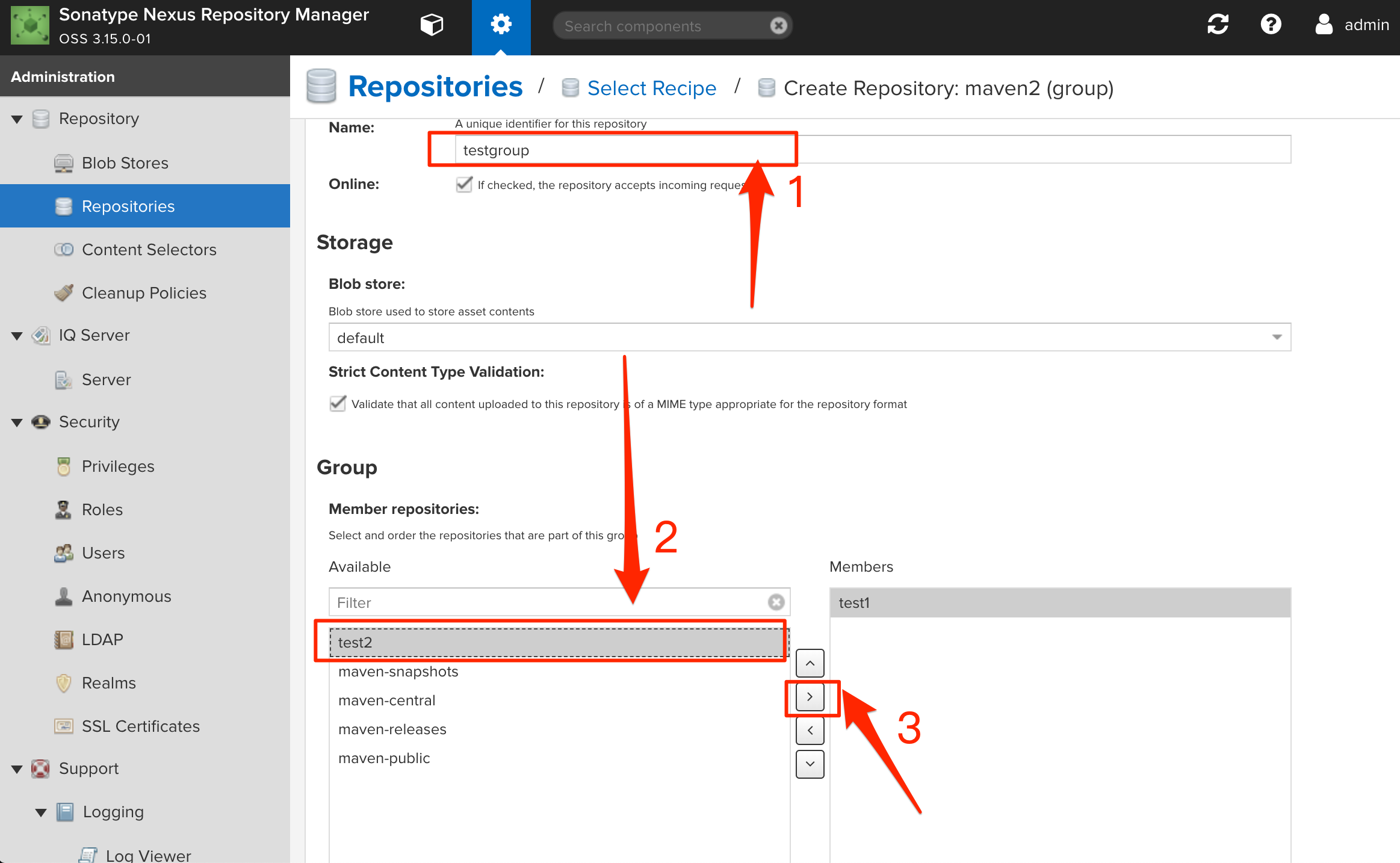This screenshot has height=863, width=1400.
Task: Move selected repository up with arrow
Action: coord(810,663)
